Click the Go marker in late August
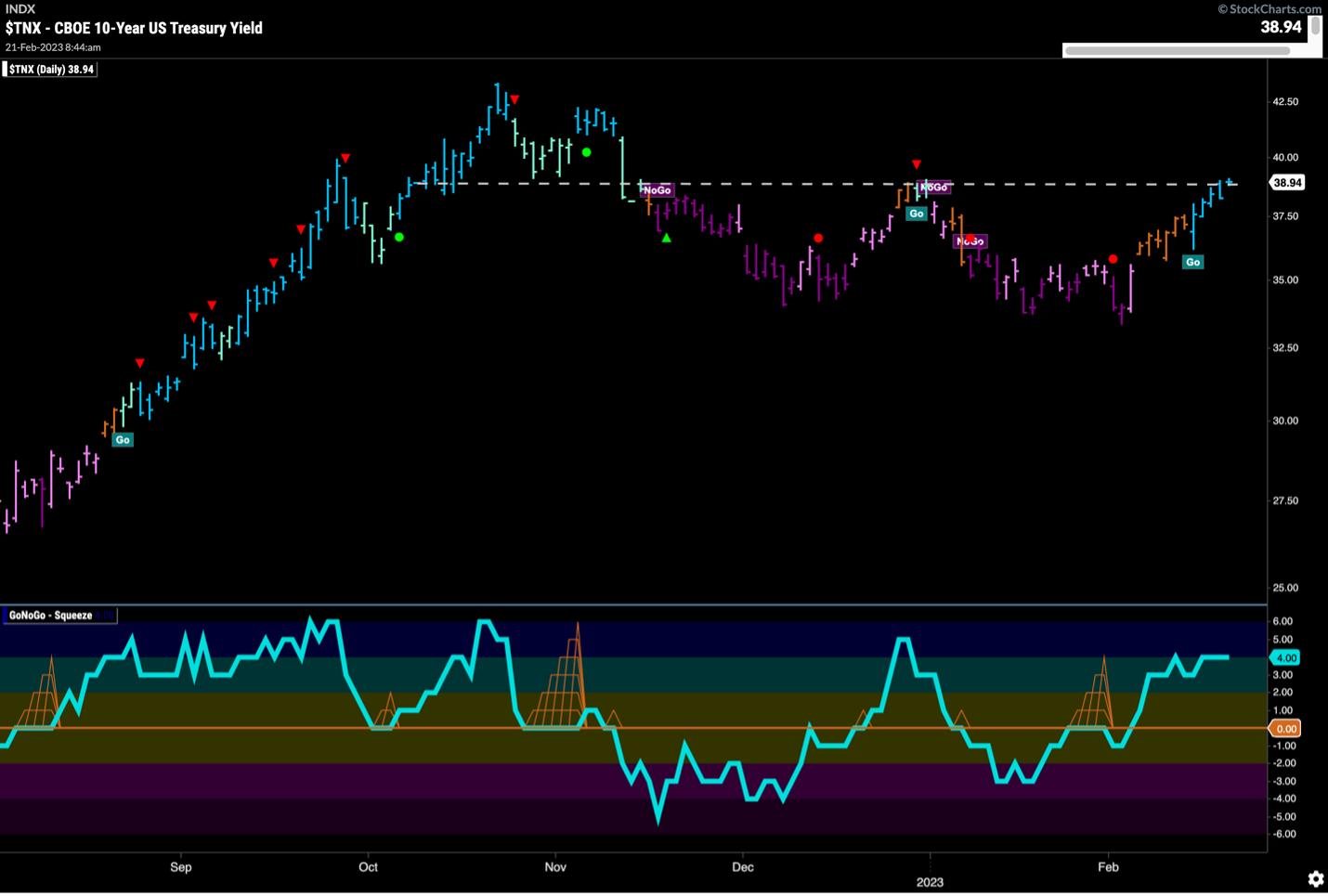The width and height of the screenshot is (1328, 896). [x=123, y=439]
